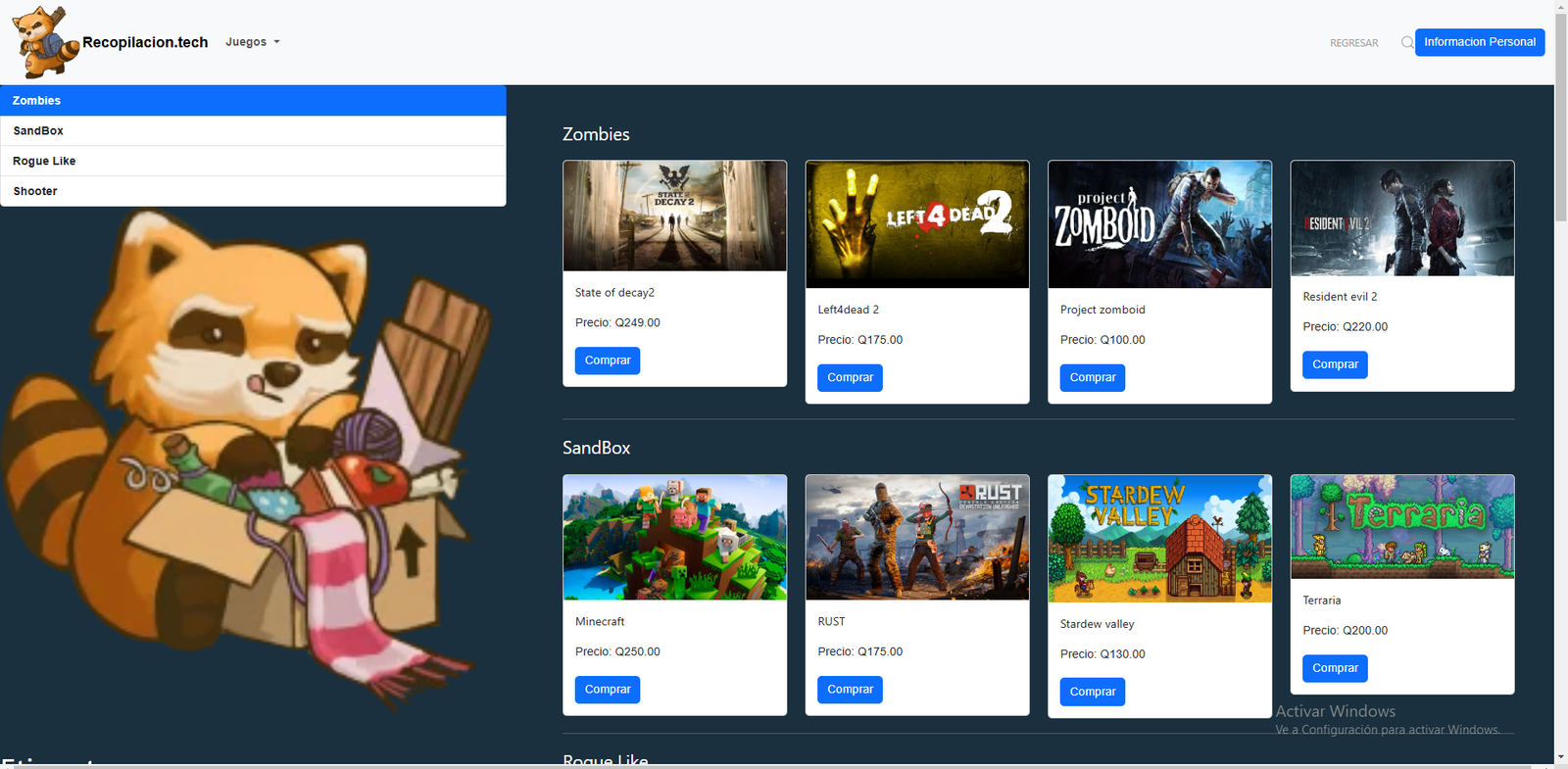Buy Left4dead 2 with Comprar
The width and height of the screenshot is (1568, 769).
(x=850, y=378)
